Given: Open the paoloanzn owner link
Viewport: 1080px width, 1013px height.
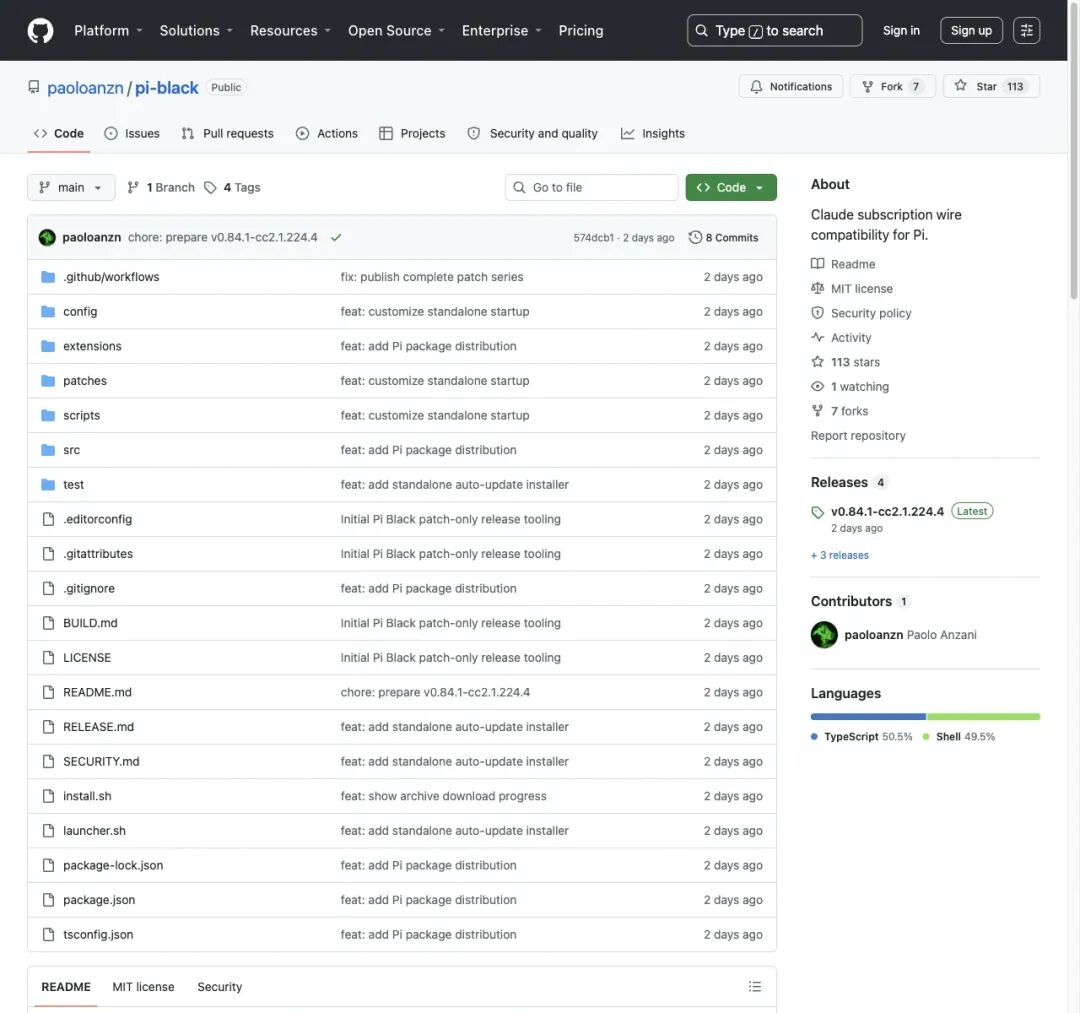Looking at the screenshot, I should (x=85, y=87).
